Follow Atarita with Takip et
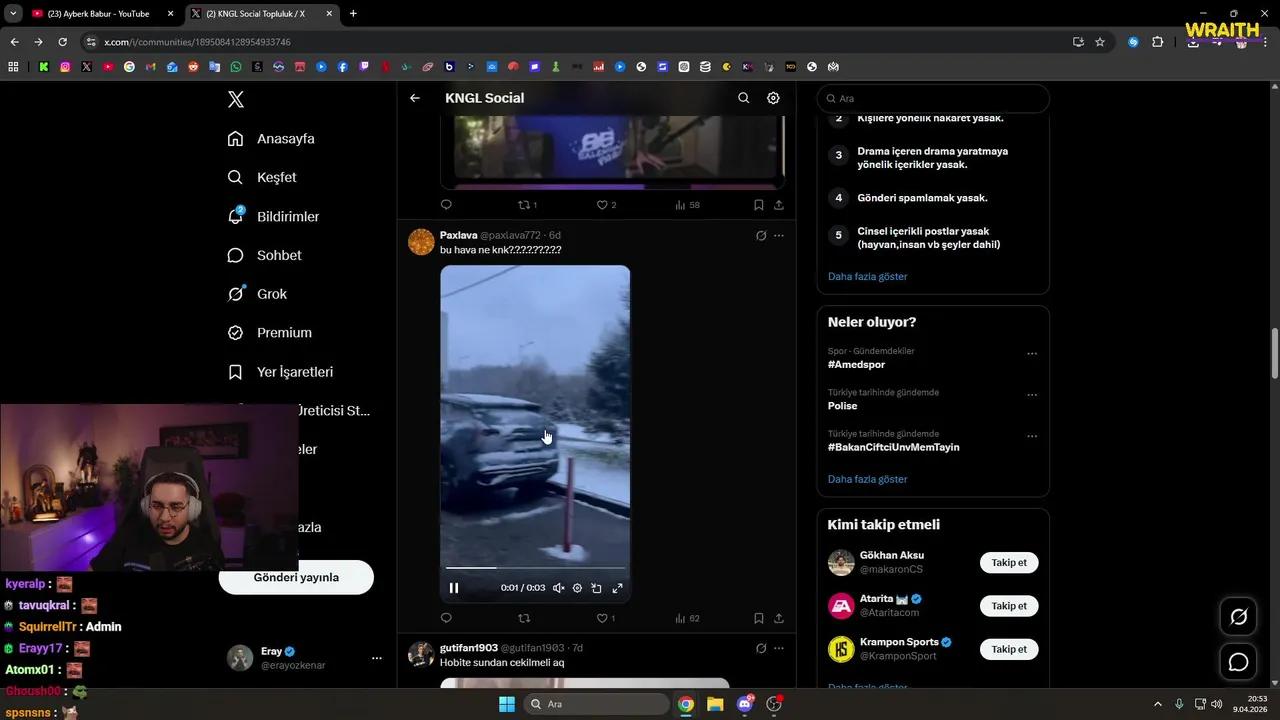Image resolution: width=1280 pixels, height=720 pixels. (1009, 606)
